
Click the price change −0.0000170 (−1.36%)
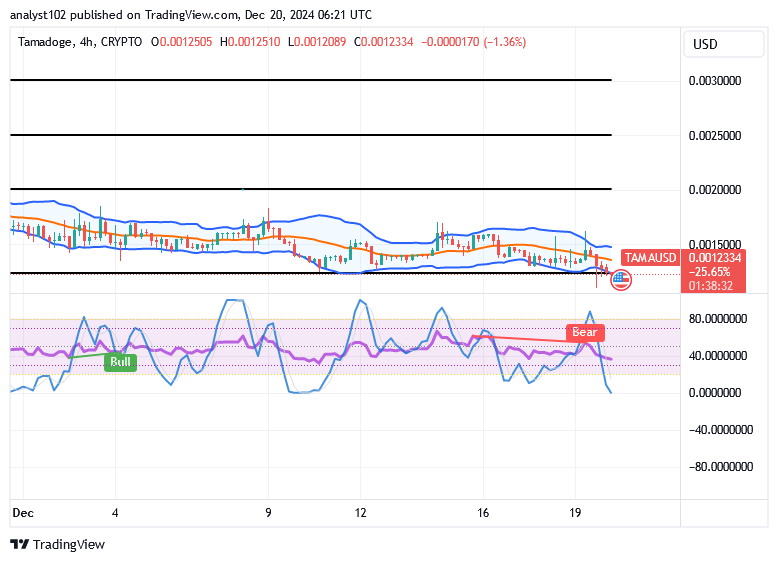(473, 42)
